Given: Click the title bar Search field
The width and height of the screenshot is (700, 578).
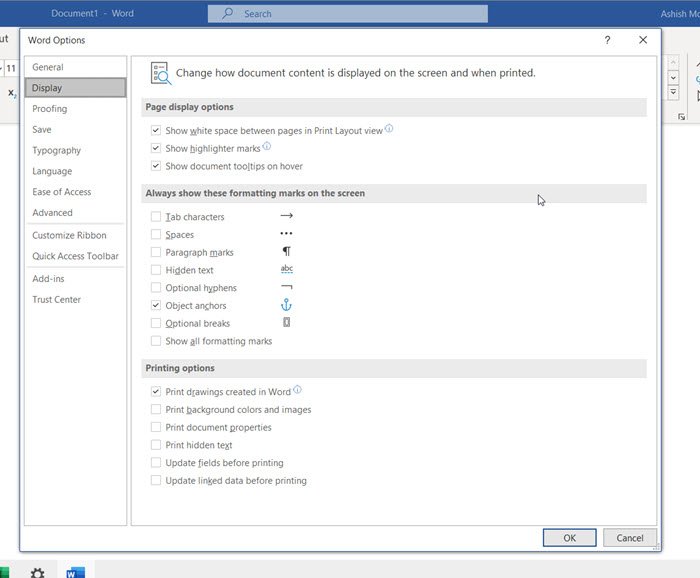Looking at the screenshot, I should coord(347,14).
